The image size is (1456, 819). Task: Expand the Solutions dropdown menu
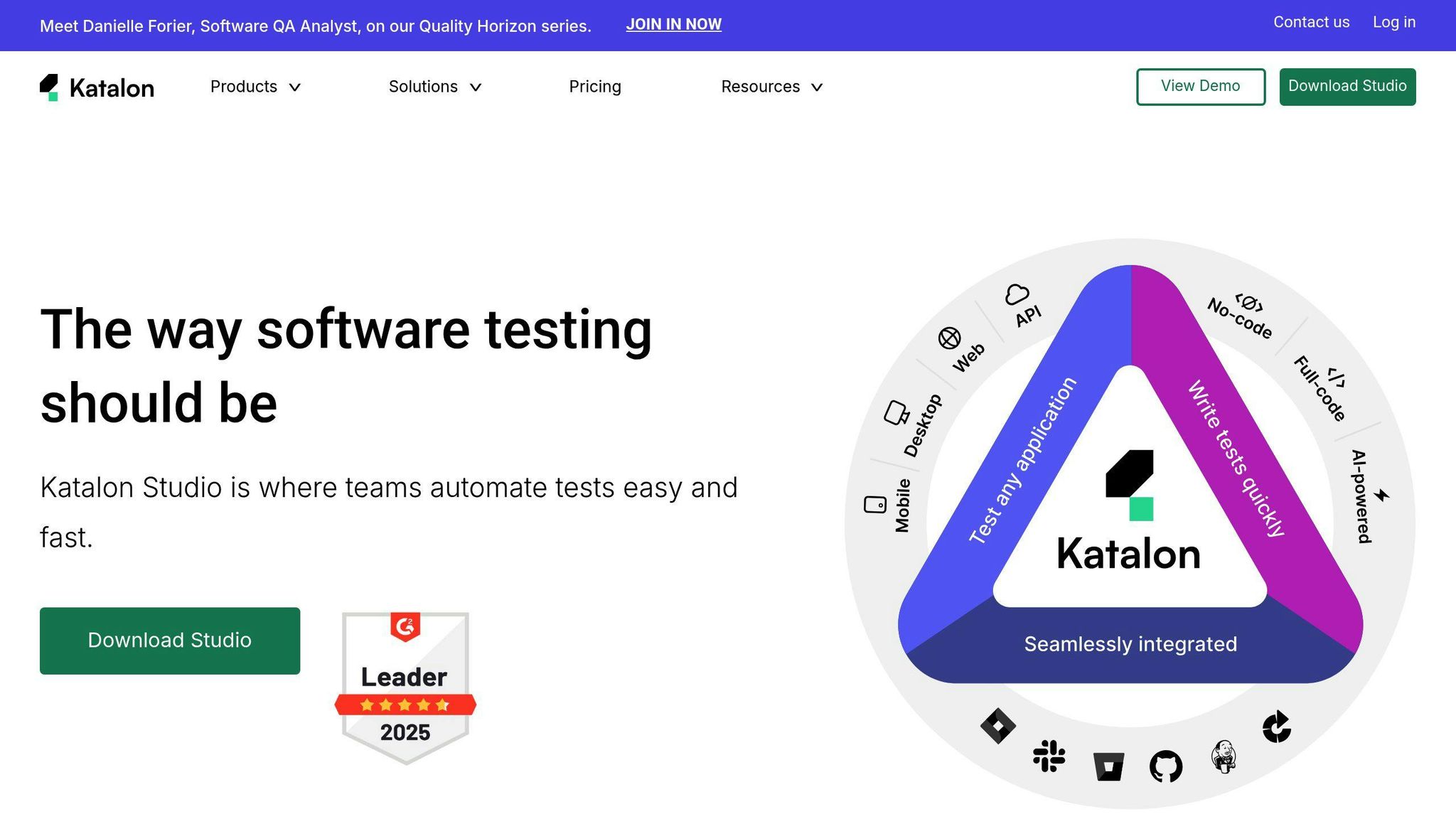click(435, 87)
